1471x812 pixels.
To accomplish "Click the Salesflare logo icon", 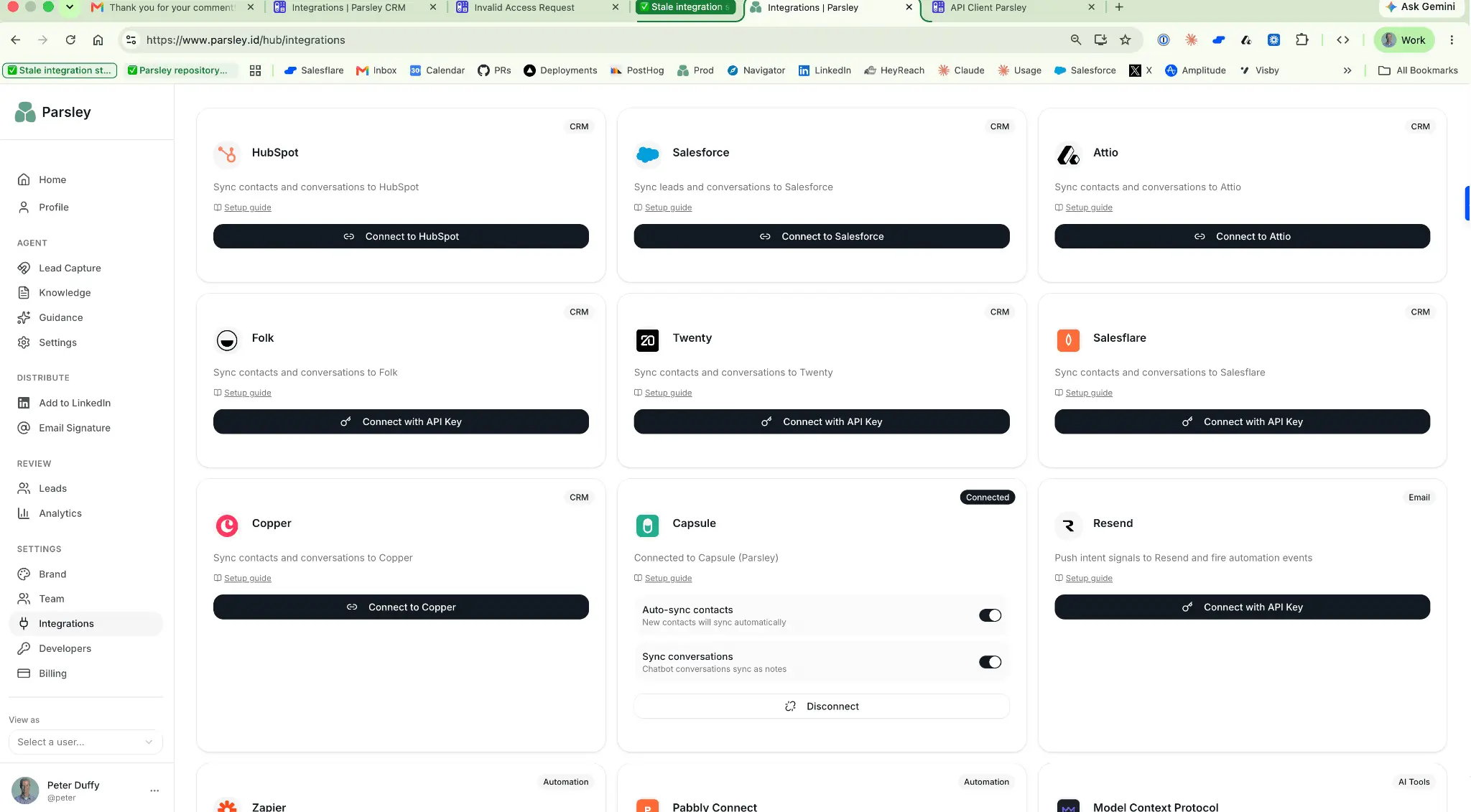I will 1068,340.
